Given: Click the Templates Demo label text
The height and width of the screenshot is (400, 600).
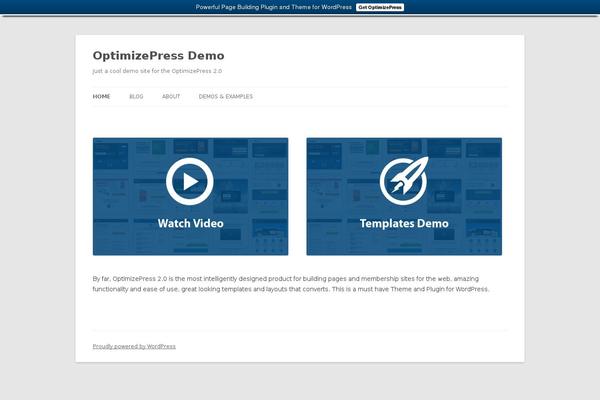Looking at the screenshot, I should click(404, 224).
